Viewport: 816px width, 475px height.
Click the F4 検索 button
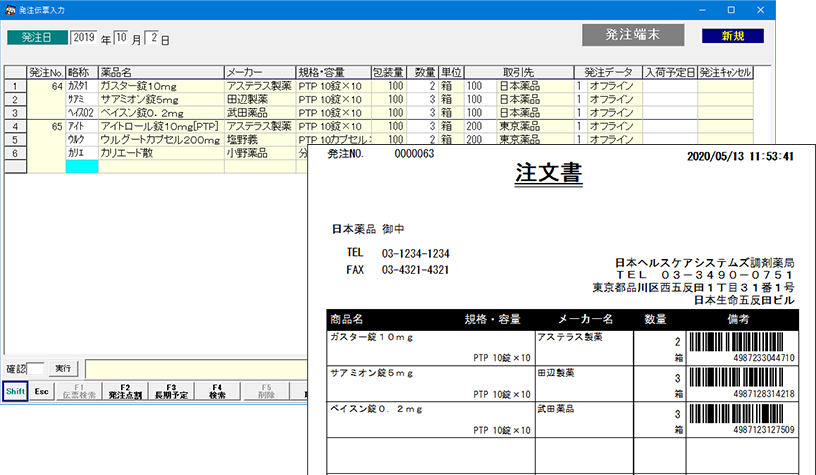(x=218, y=391)
